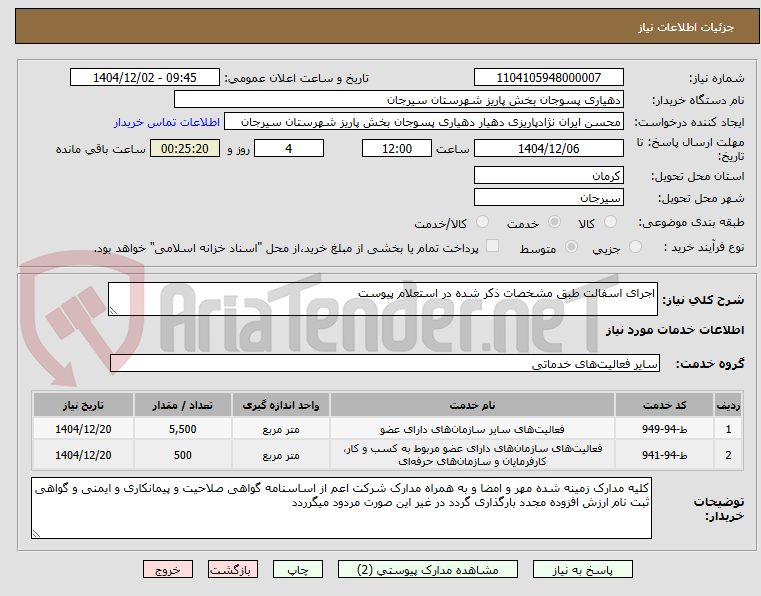This screenshot has width=761, height=596.
Task: Click the خروج exit button
Action: (167, 569)
